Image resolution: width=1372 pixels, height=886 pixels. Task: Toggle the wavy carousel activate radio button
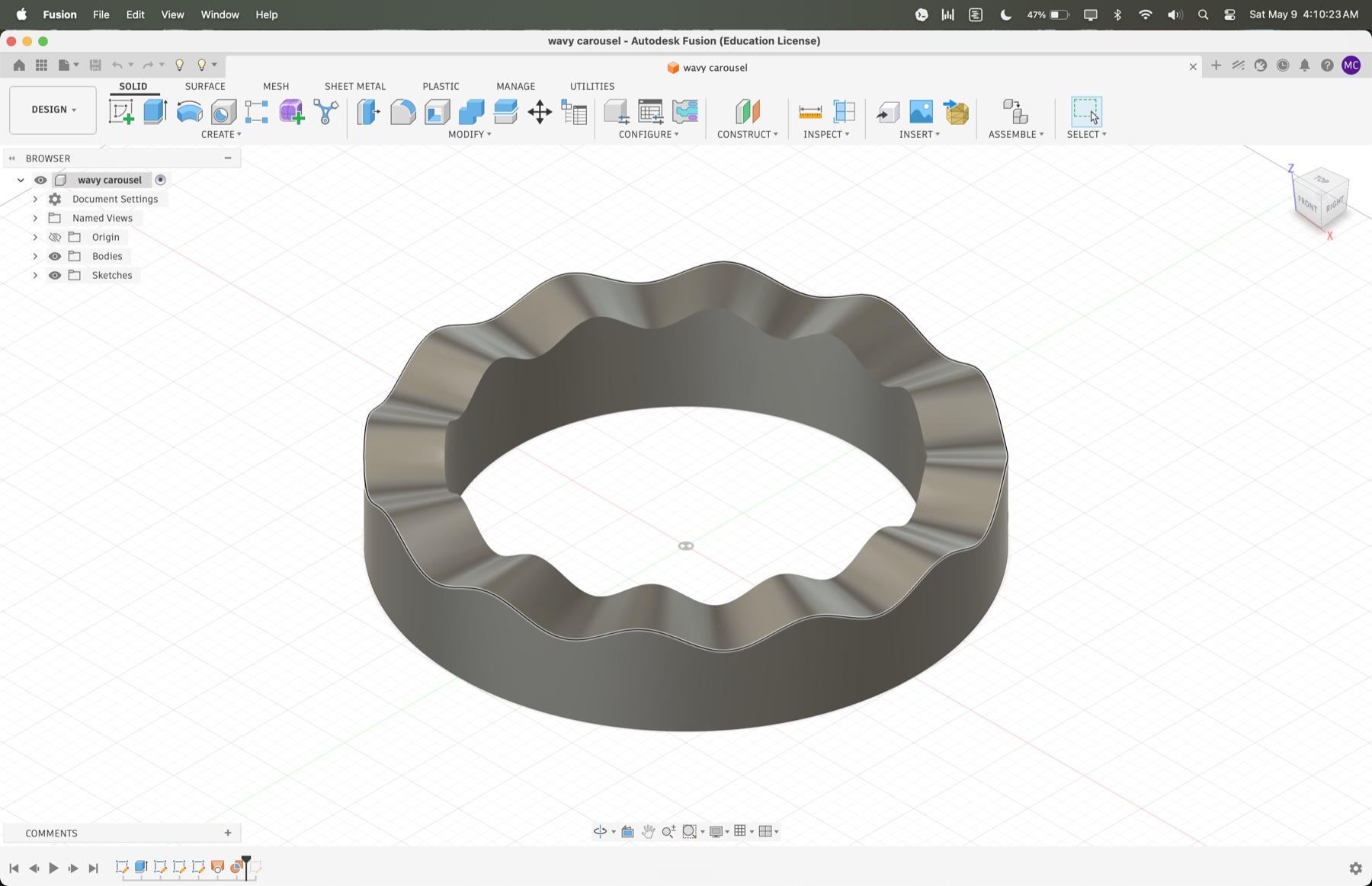pyautogui.click(x=160, y=180)
